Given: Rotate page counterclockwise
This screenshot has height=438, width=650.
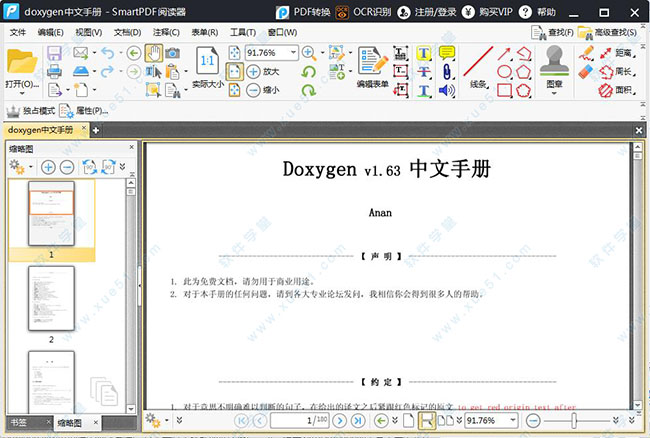Looking at the screenshot, I should [308, 72].
